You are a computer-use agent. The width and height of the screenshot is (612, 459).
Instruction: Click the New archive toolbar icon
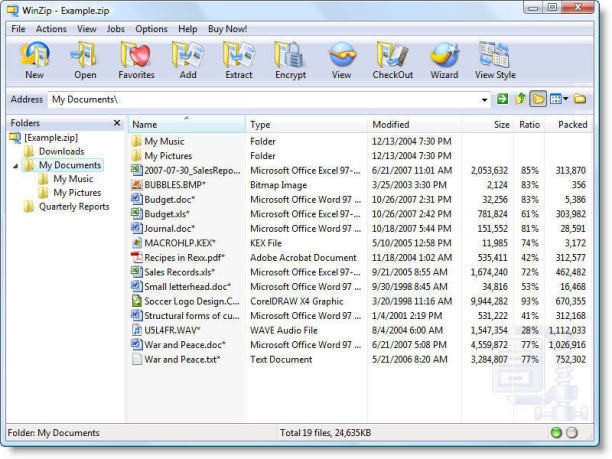pos(35,59)
